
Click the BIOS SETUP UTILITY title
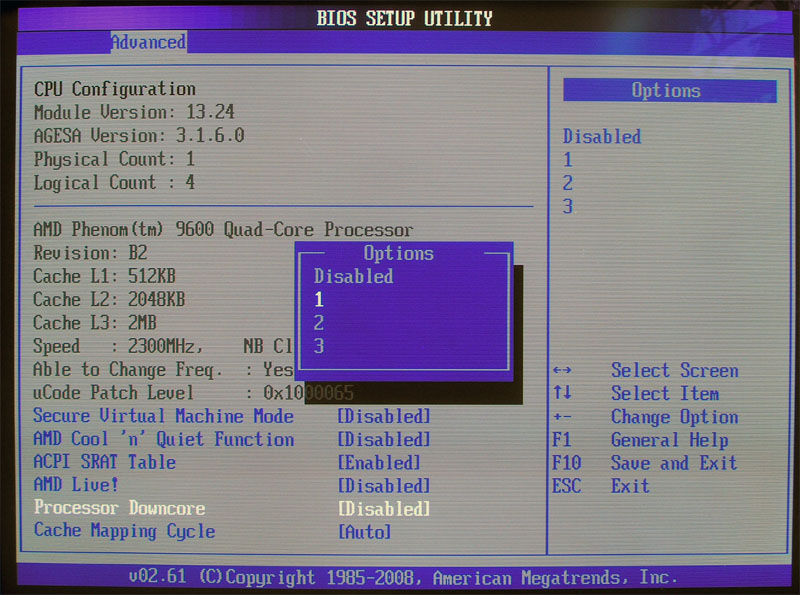[405, 18]
